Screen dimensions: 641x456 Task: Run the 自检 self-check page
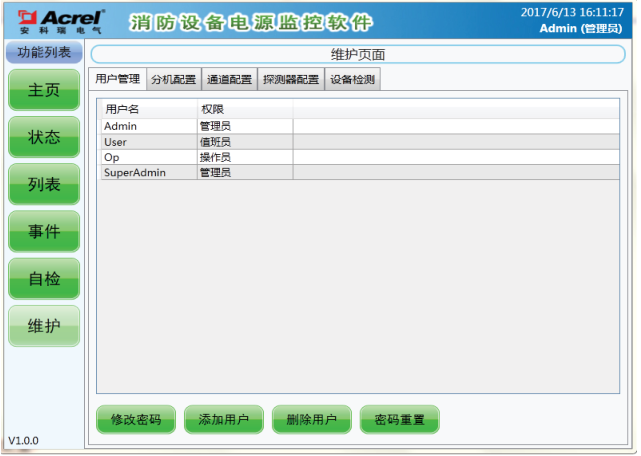[x=44, y=279]
